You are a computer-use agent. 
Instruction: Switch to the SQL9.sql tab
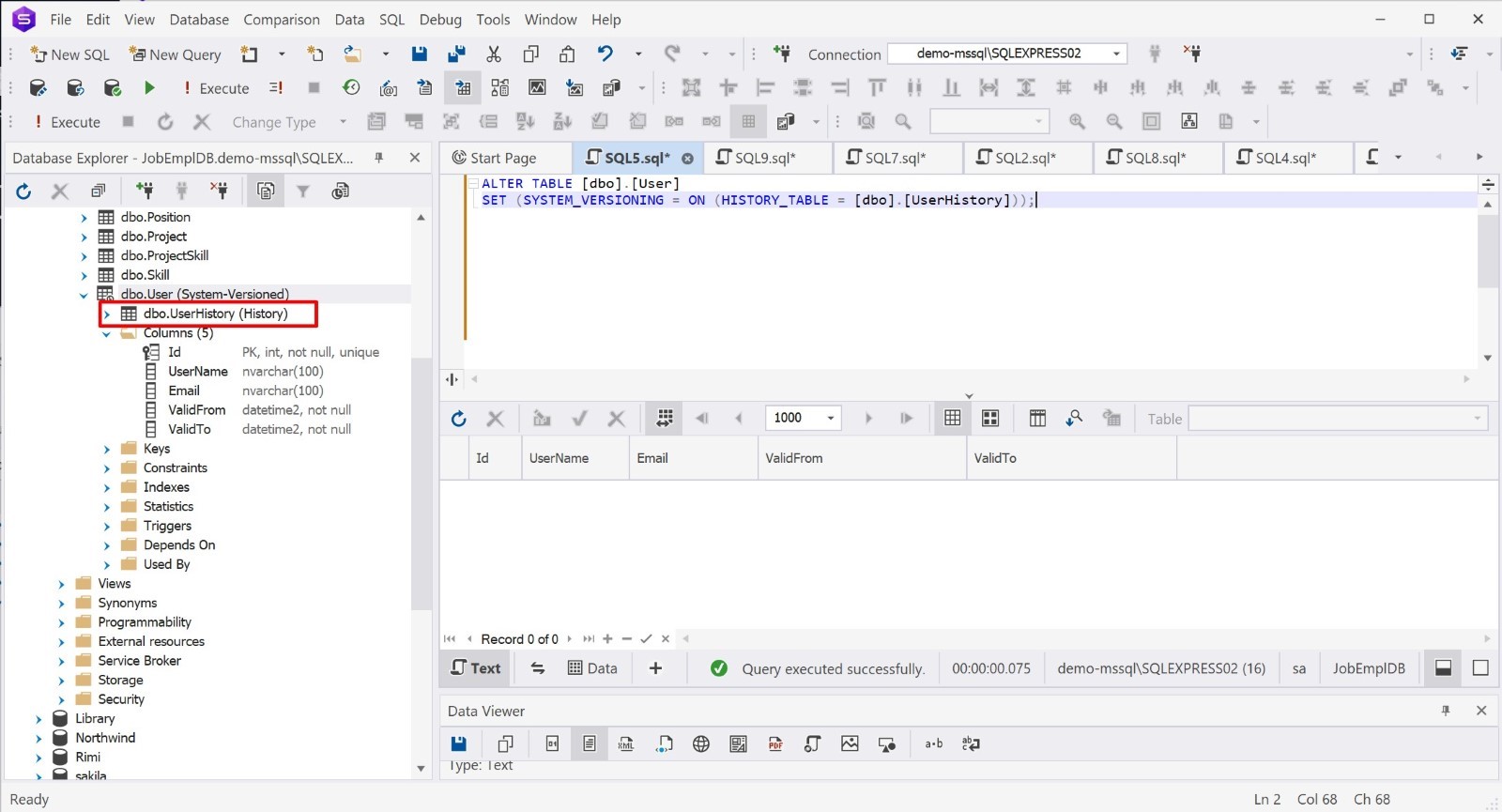click(x=765, y=158)
